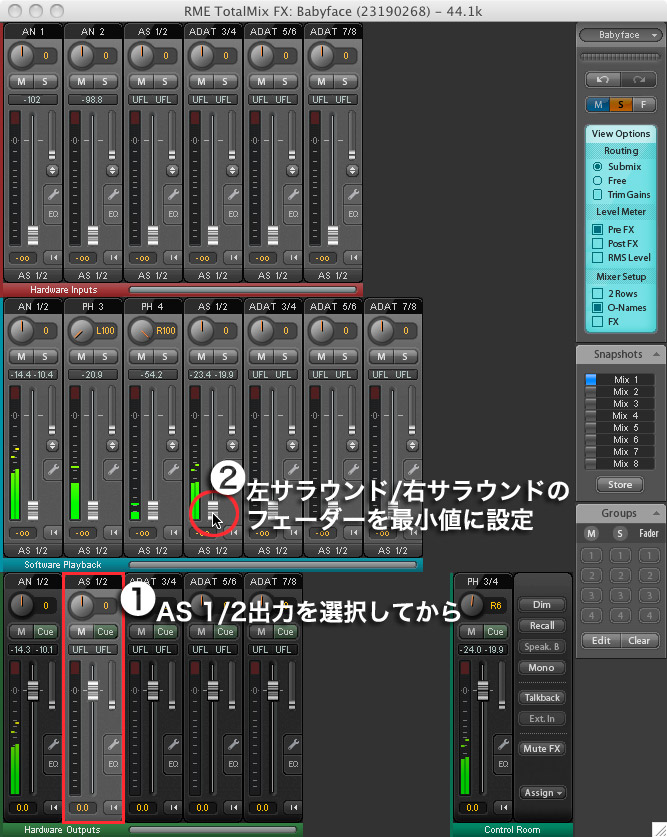Open settings wrench on PH 3 playback channel
The height and width of the screenshot is (837, 667).
pos(112,469)
